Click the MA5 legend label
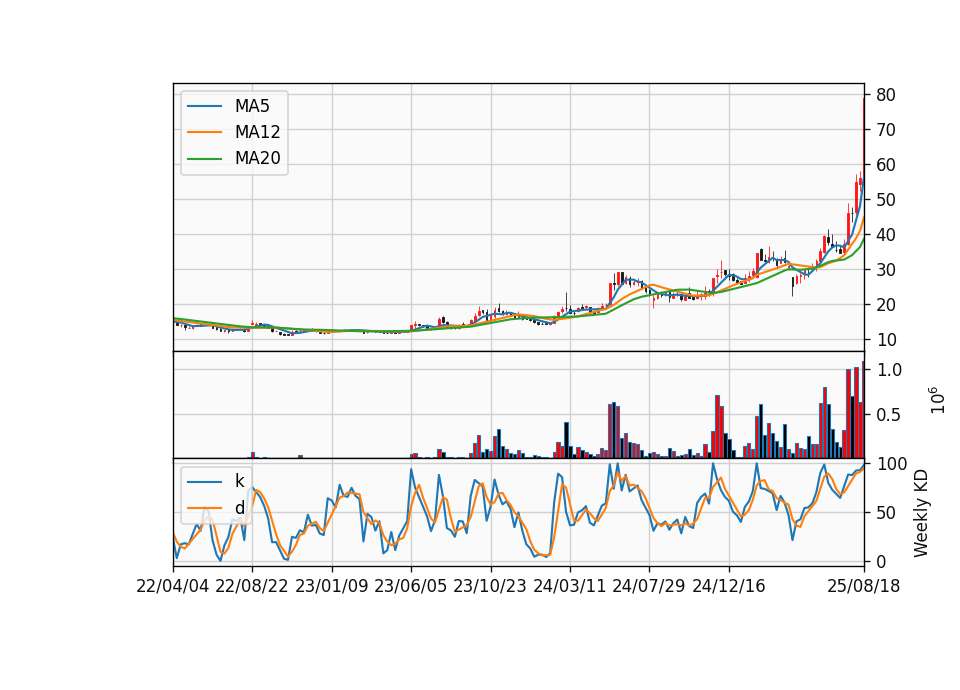This screenshot has width=960, height=690. pos(252,106)
